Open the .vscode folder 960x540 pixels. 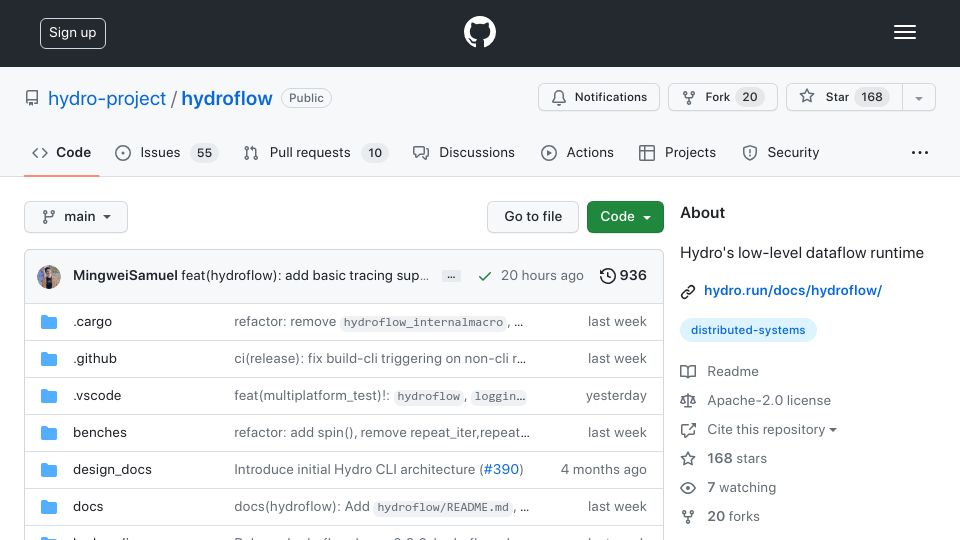click(97, 396)
